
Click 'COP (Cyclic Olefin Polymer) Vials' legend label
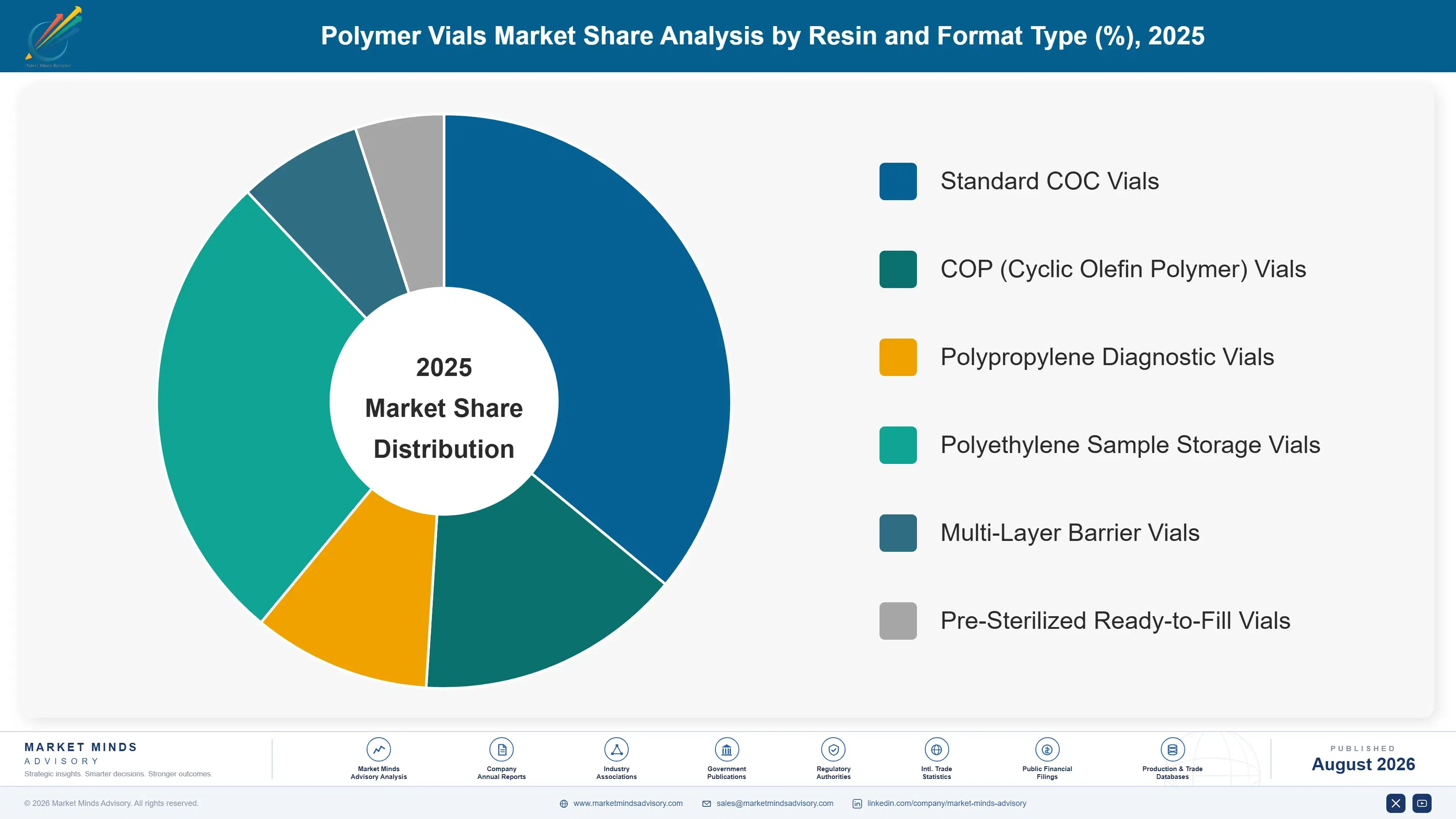(x=1123, y=269)
